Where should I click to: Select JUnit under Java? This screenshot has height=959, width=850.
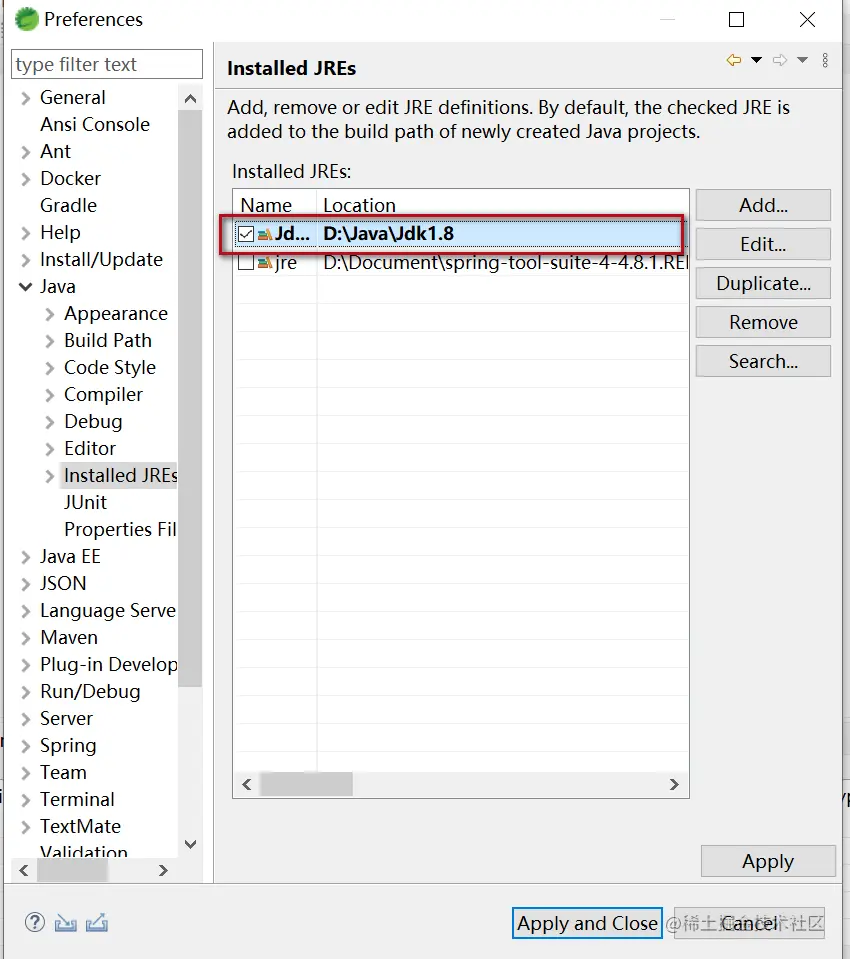[86, 502]
